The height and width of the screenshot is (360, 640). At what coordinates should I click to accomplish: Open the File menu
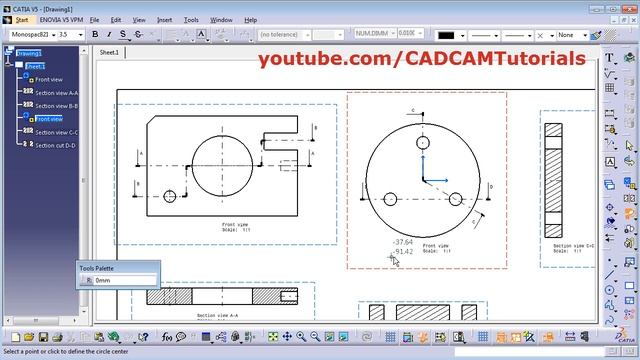pos(94,20)
